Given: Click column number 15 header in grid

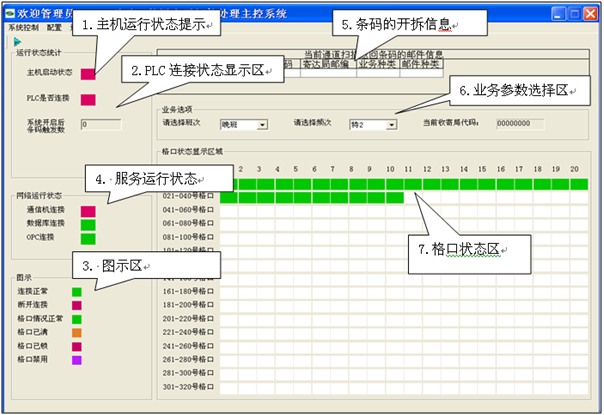Looking at the screenshot, I should tap(482, 169).
